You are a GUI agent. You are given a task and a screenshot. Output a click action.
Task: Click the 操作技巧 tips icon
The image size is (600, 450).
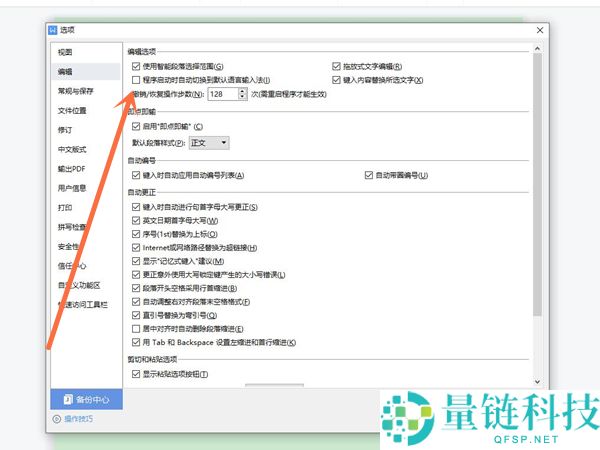point(56,419)
